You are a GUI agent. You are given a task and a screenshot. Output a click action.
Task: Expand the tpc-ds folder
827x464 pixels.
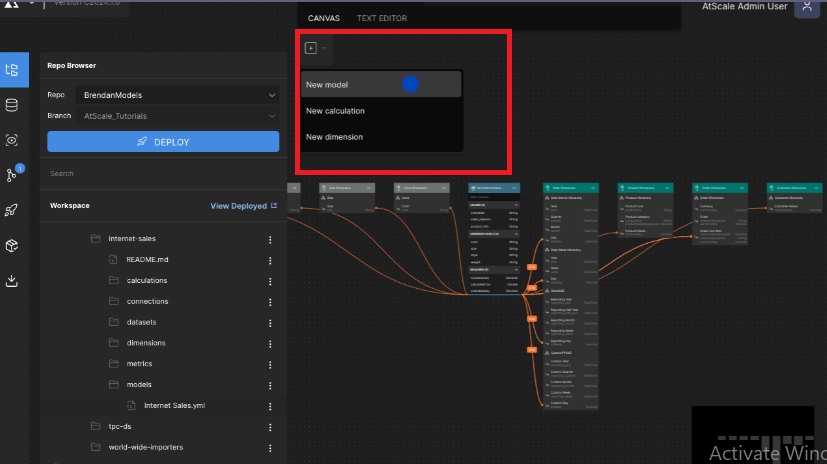120,427
